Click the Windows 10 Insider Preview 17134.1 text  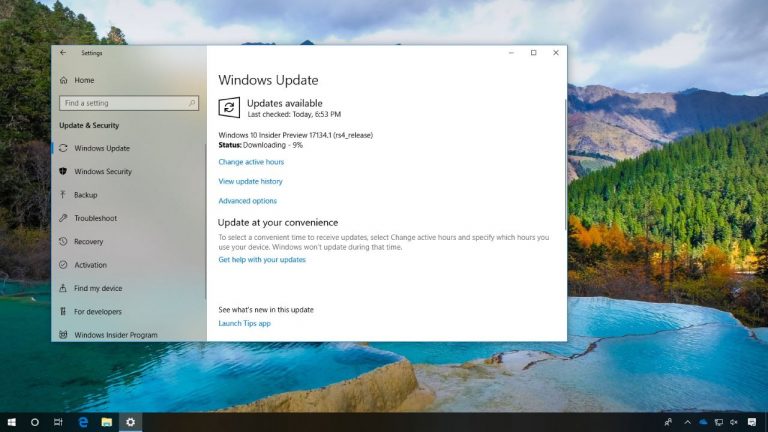295,135
